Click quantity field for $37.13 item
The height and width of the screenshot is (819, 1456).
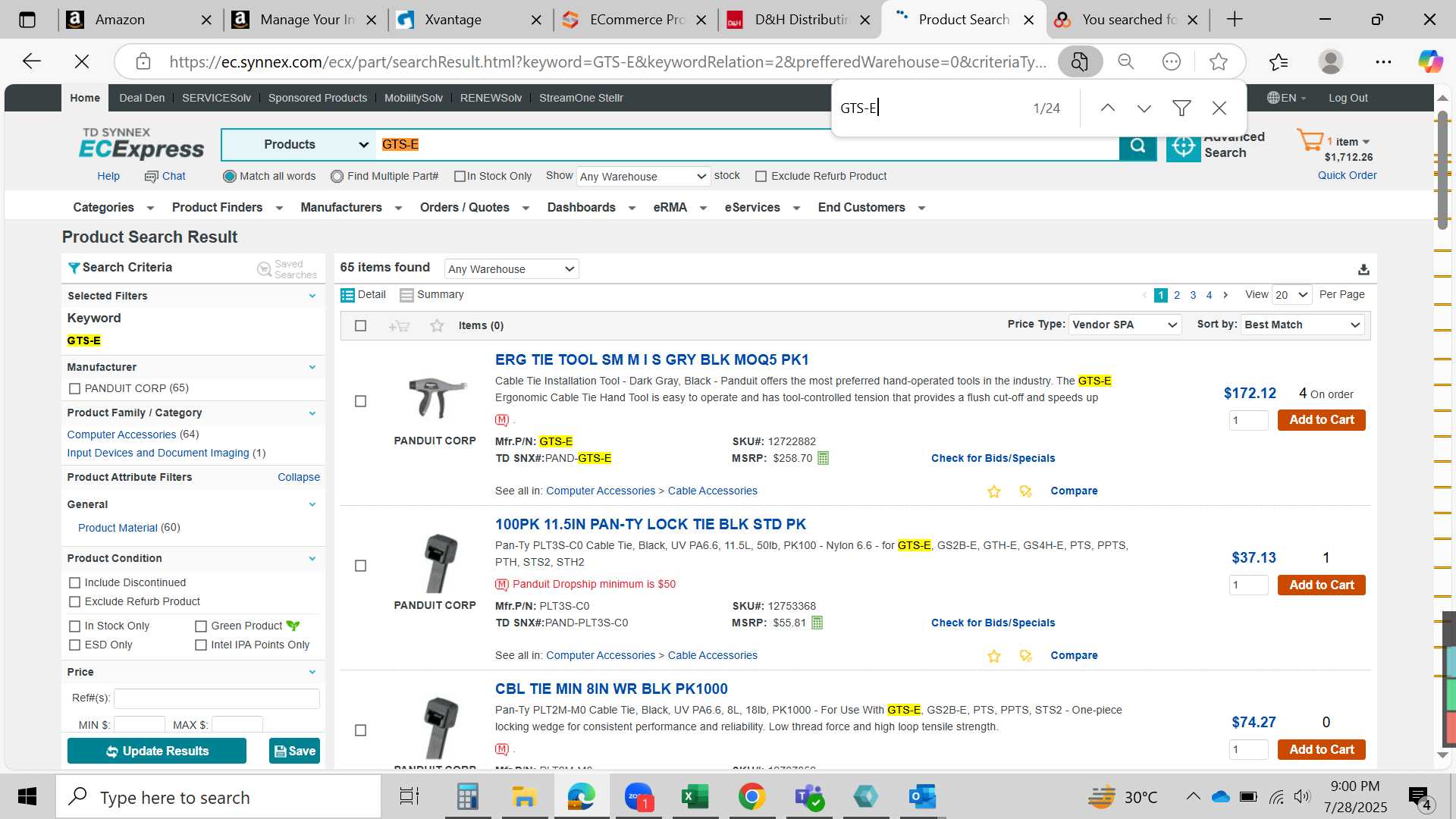(x=1248, y=585)
